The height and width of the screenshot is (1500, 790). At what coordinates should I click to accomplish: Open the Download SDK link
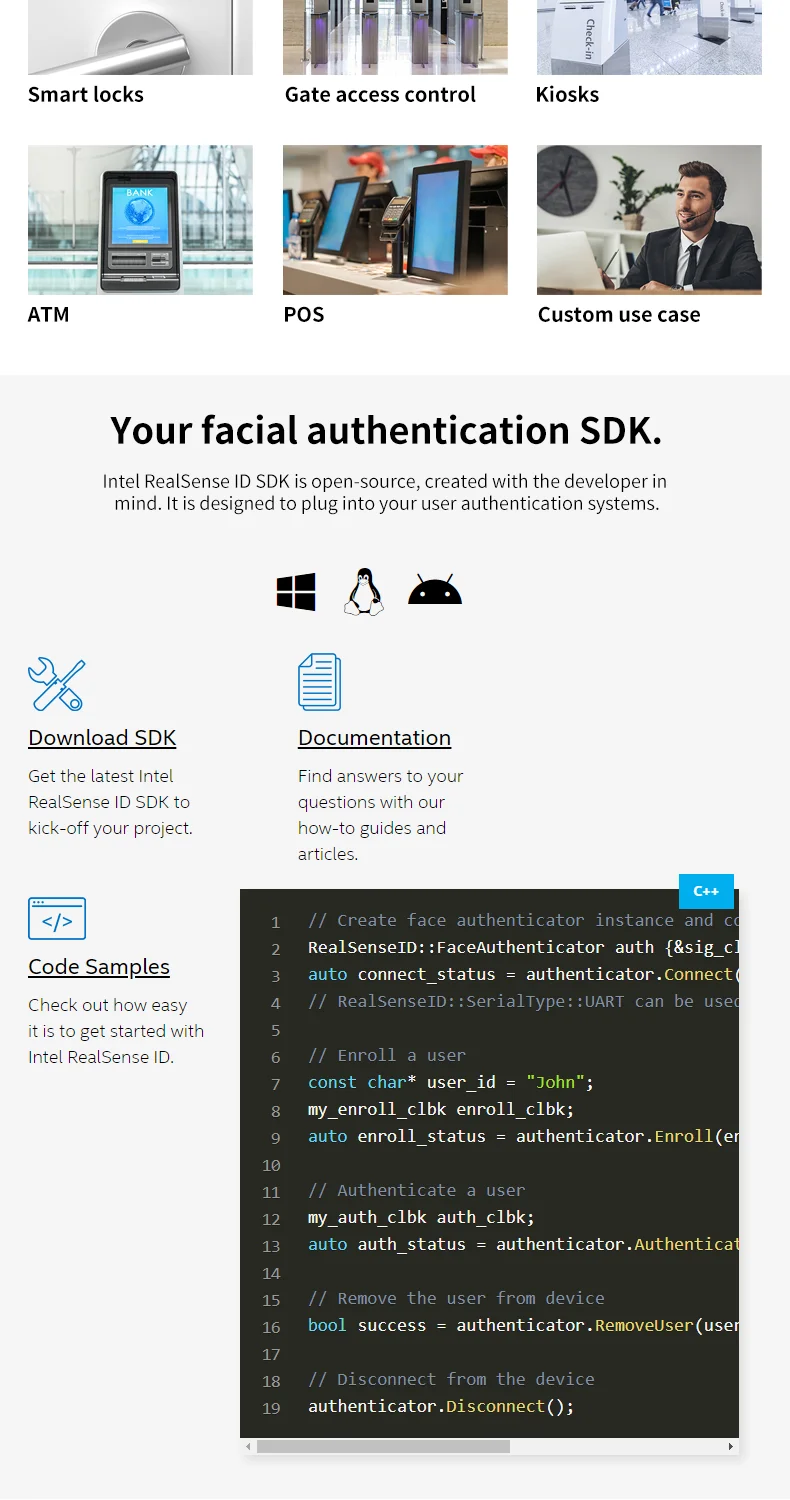click(x=102, y=738)
